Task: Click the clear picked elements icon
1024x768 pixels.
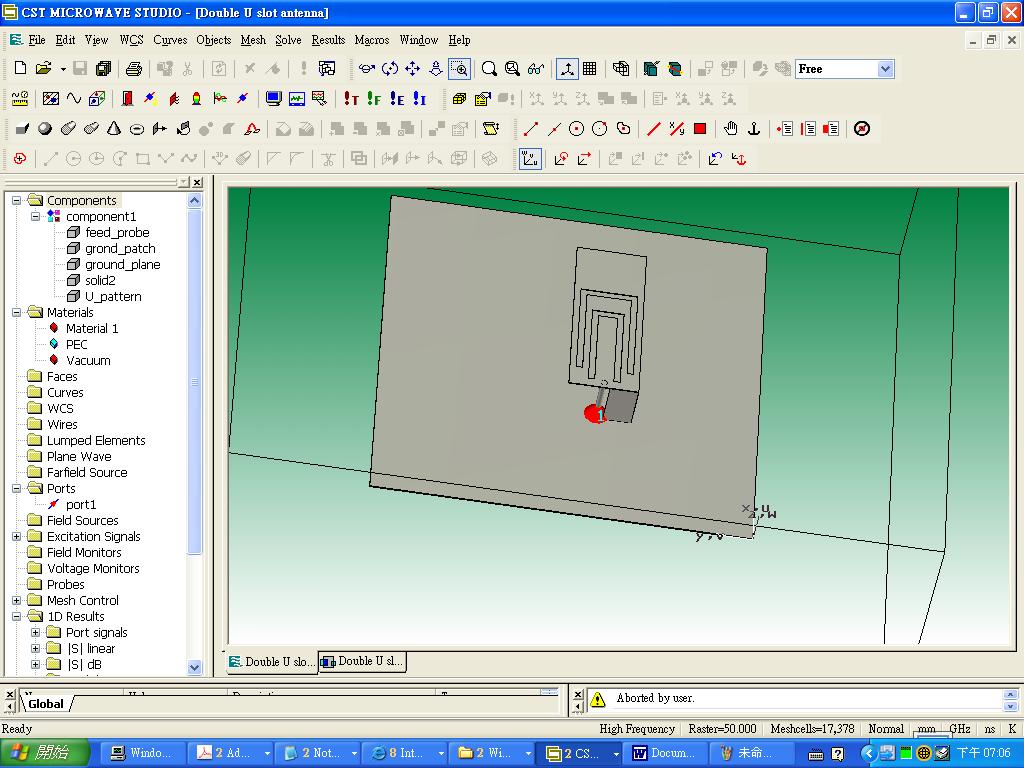Action: coord(862,129)
